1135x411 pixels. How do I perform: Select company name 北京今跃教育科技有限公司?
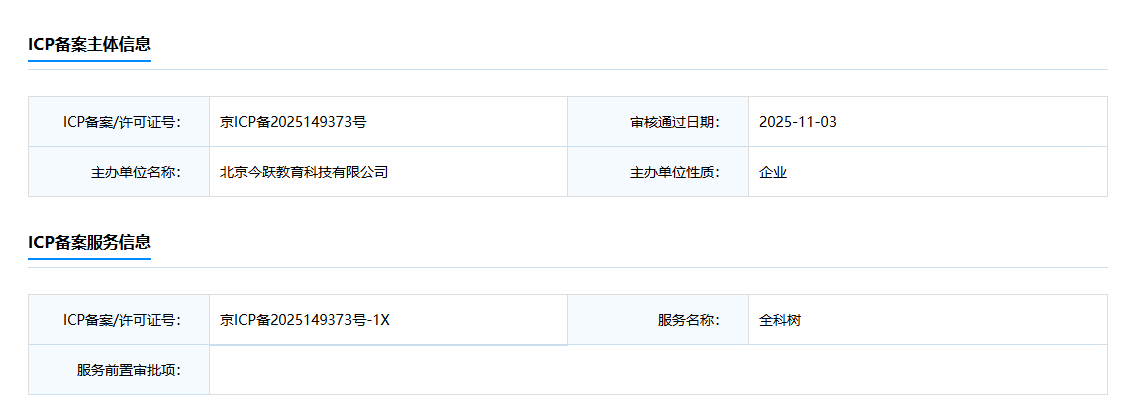click(304, 172)
